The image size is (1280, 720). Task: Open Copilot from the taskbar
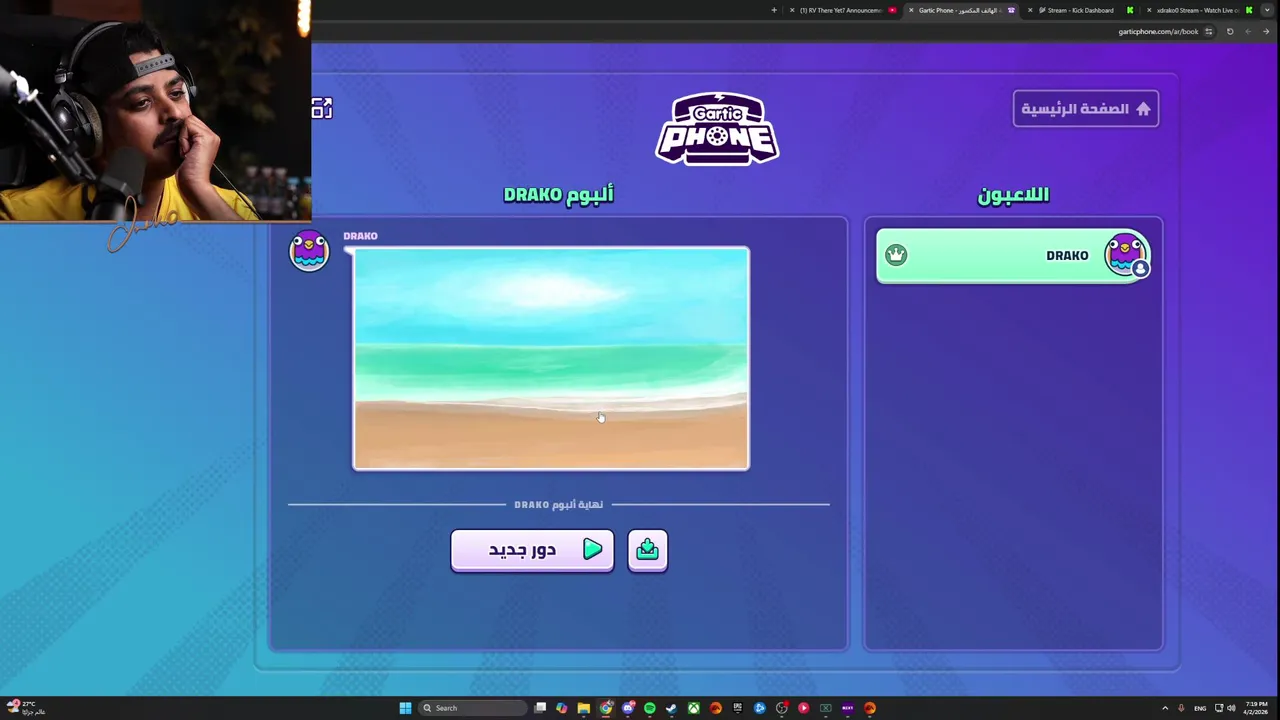[x=561, y=708]
